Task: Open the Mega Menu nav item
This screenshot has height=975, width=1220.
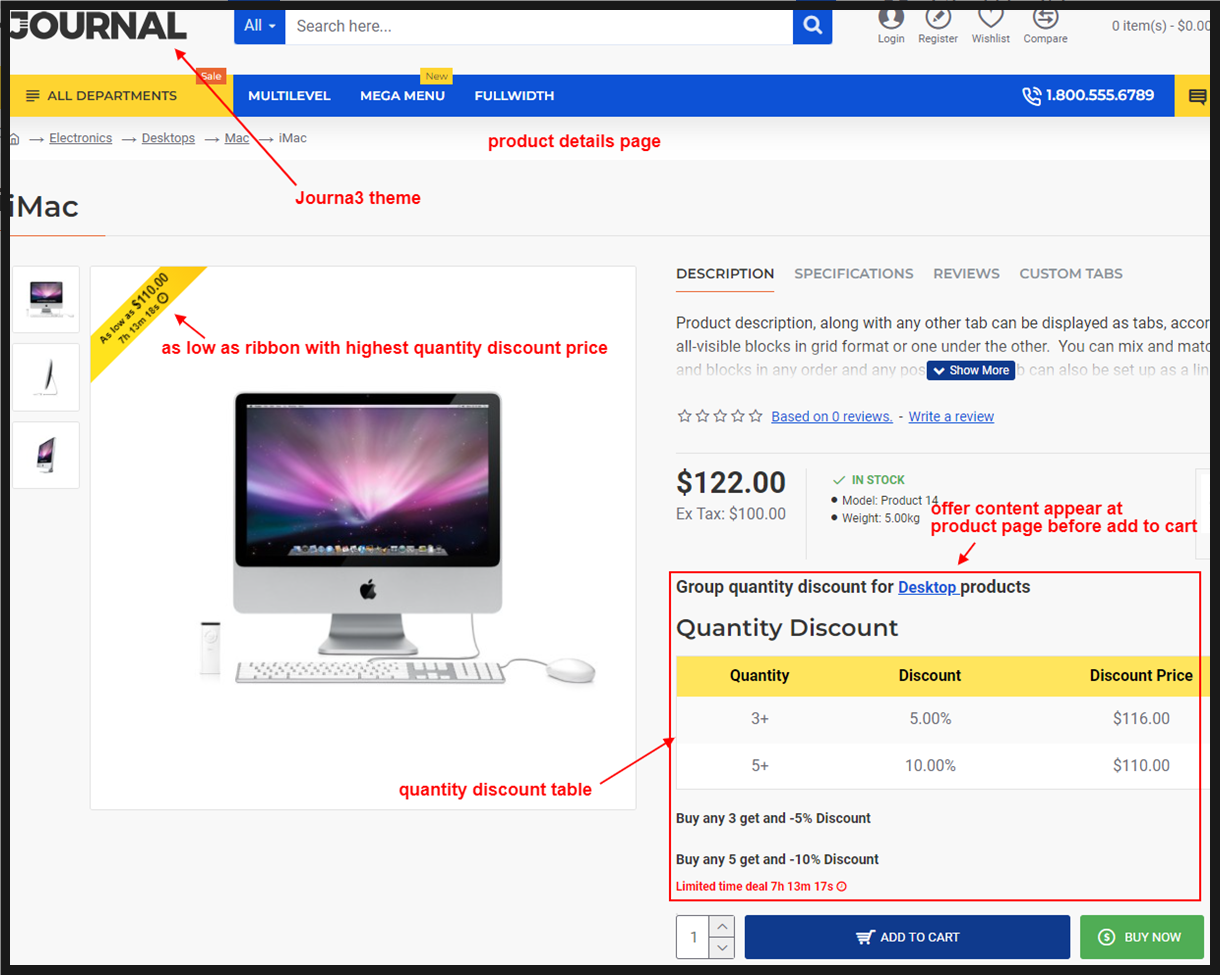Action: (x=402, y=96)
